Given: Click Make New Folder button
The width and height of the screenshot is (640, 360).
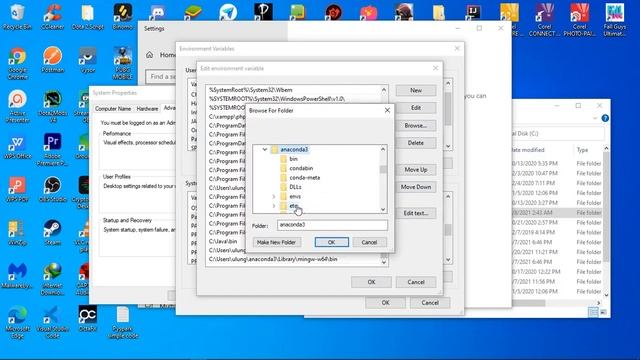Looking at the screenshot, I should 276,242.
